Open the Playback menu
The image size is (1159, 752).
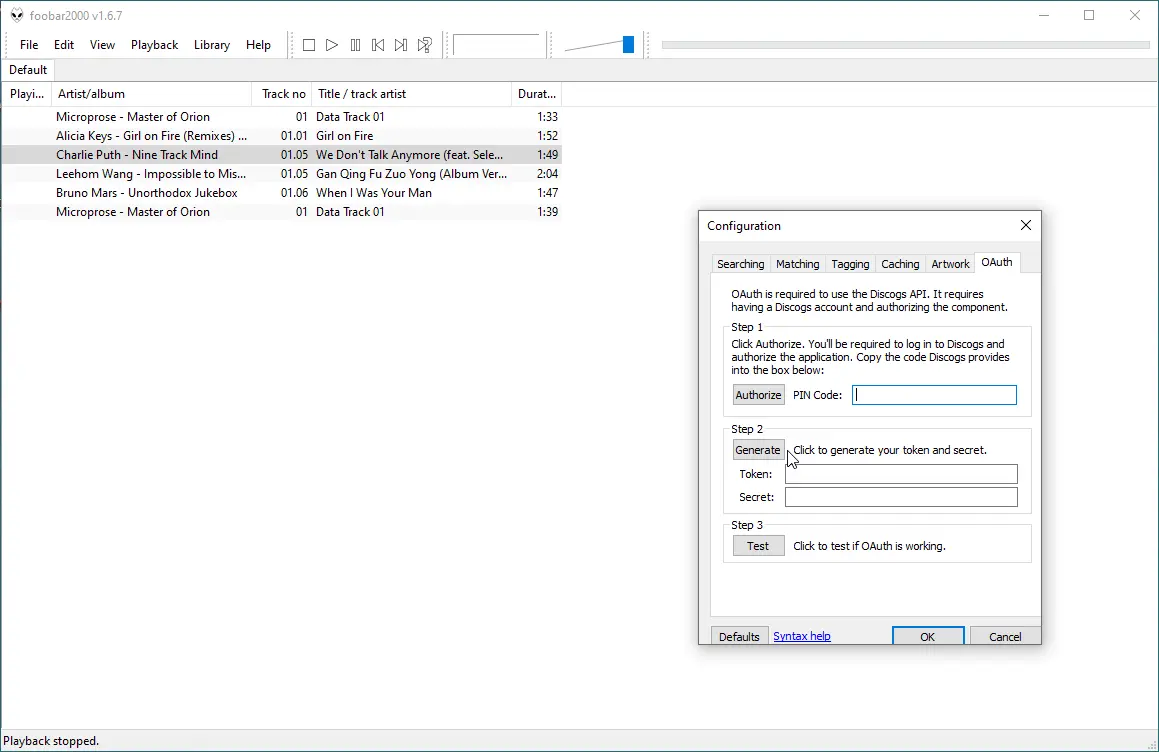click(x=154, y=45)
